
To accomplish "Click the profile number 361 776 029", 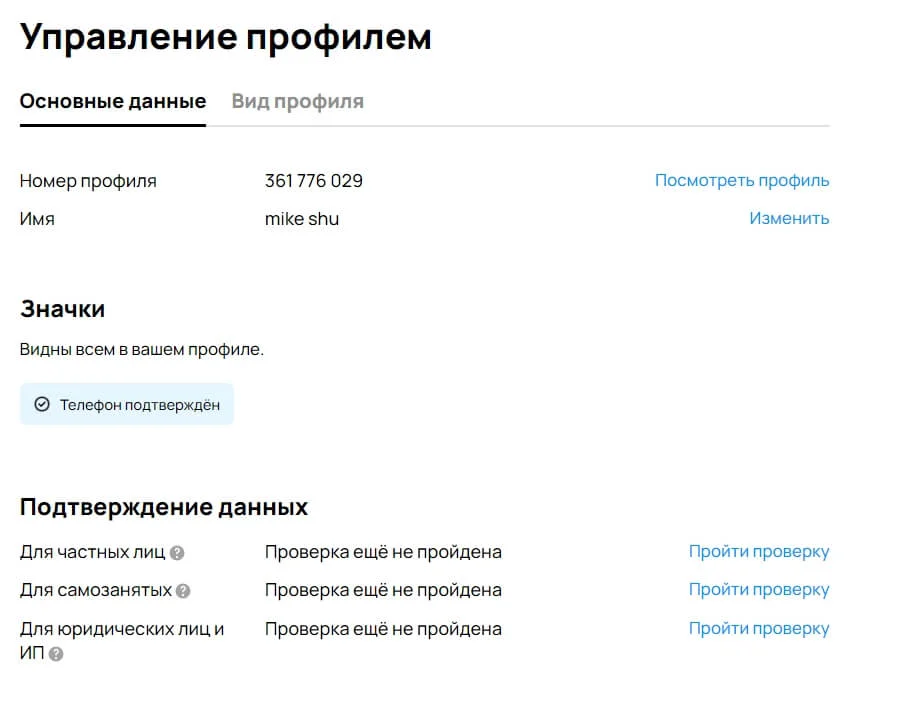I will 313,181.
